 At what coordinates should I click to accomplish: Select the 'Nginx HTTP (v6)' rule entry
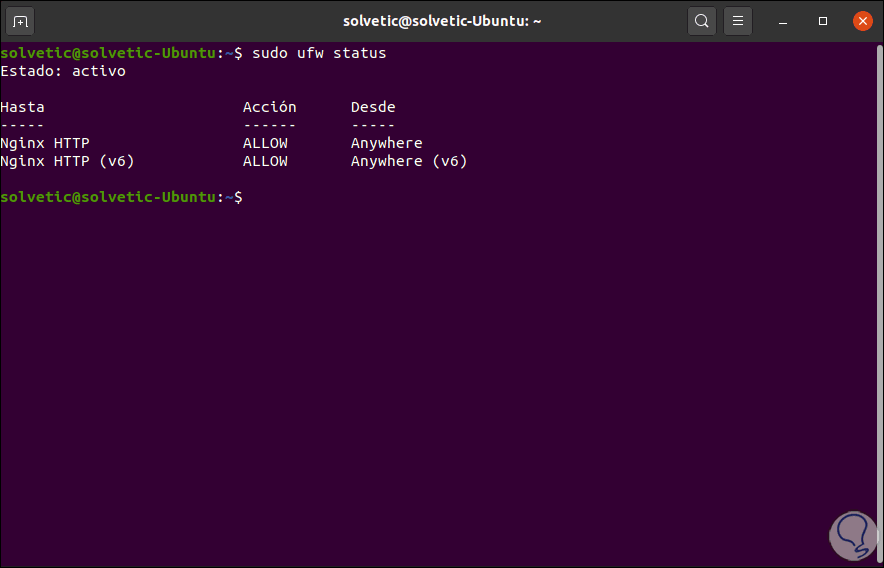tap(67, 161)
